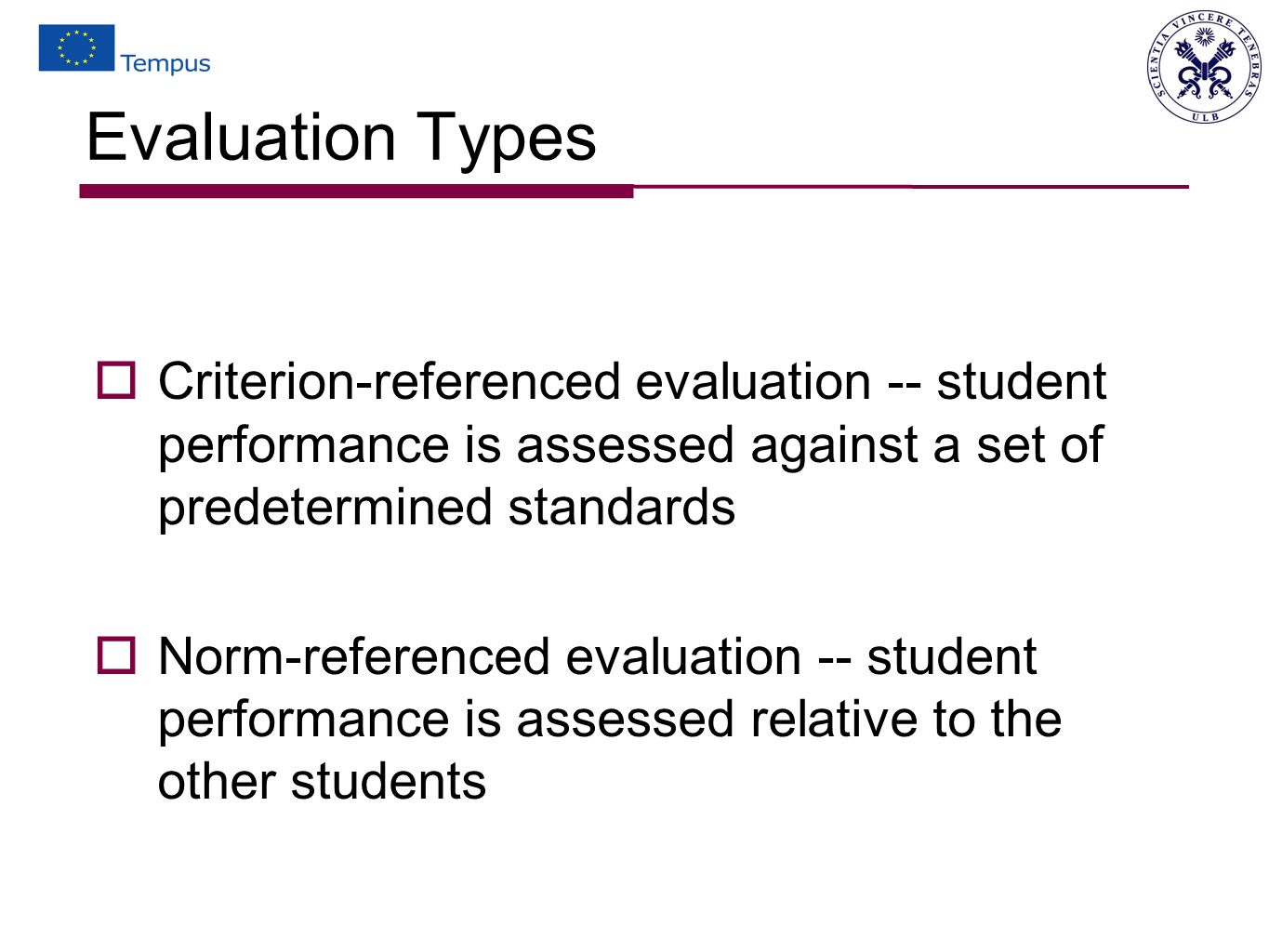Click the 'ULB' letters at seal bottom
1269x952 pixels.
[x=1205, y=117]
